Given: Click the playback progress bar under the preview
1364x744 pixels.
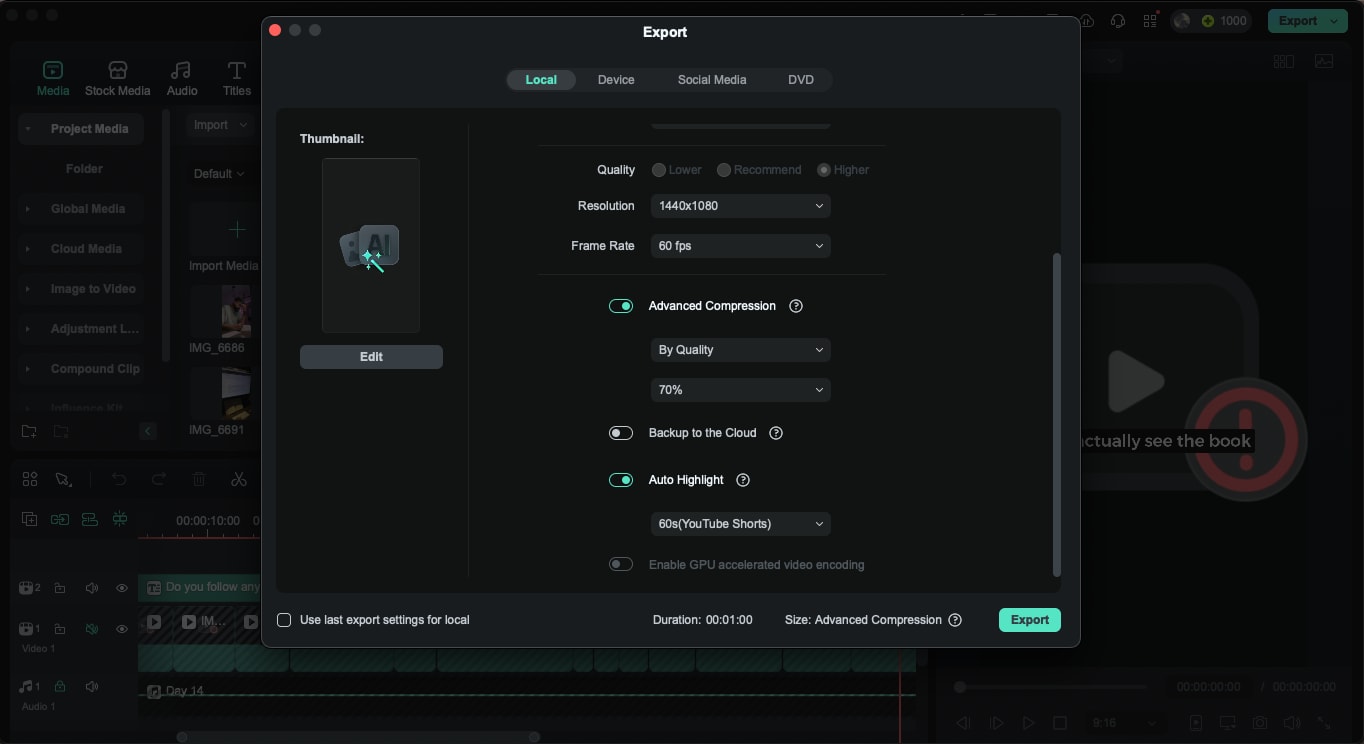Looking at the screenshot, I should (1050, 687).
